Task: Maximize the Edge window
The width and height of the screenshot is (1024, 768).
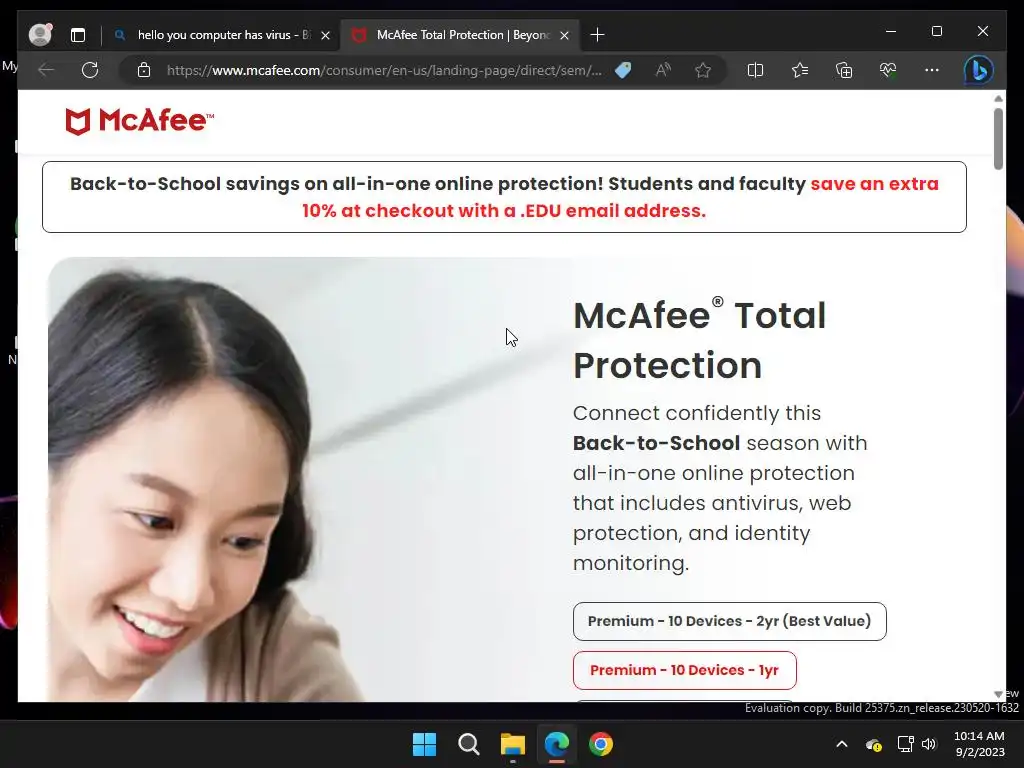Action: 936,31
